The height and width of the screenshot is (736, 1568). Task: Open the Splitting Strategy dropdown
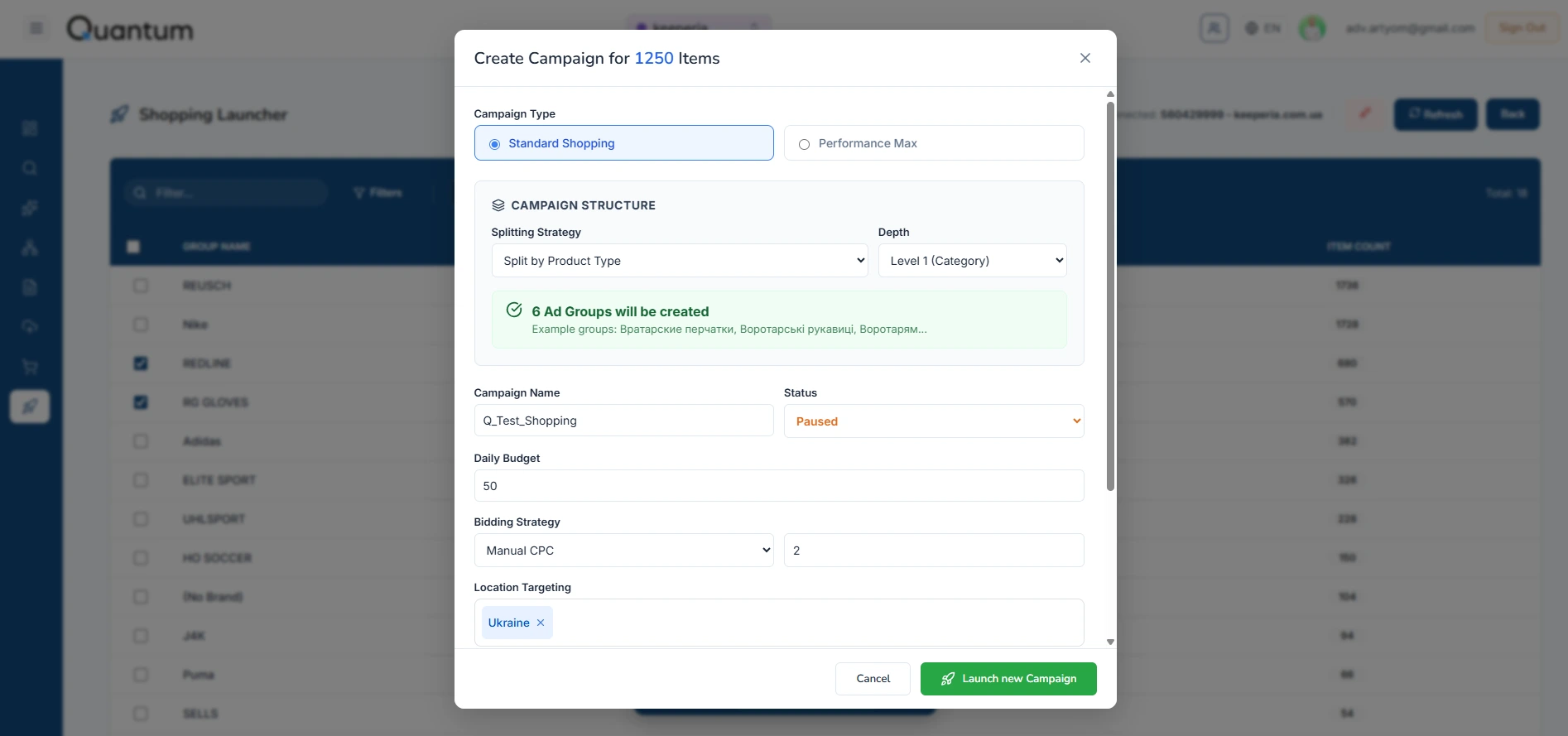[679, 261]
